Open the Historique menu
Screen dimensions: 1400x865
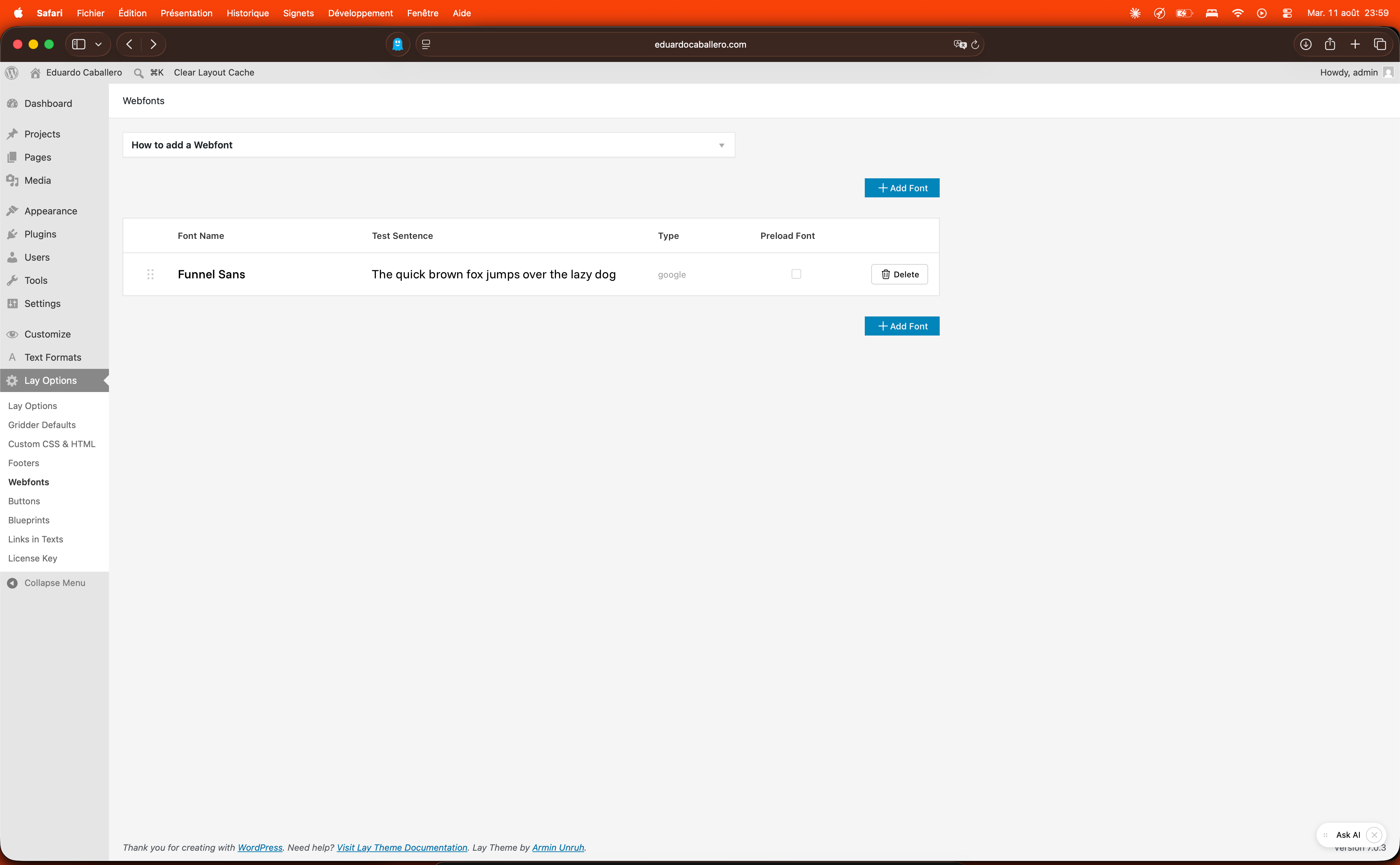(247, 13)
